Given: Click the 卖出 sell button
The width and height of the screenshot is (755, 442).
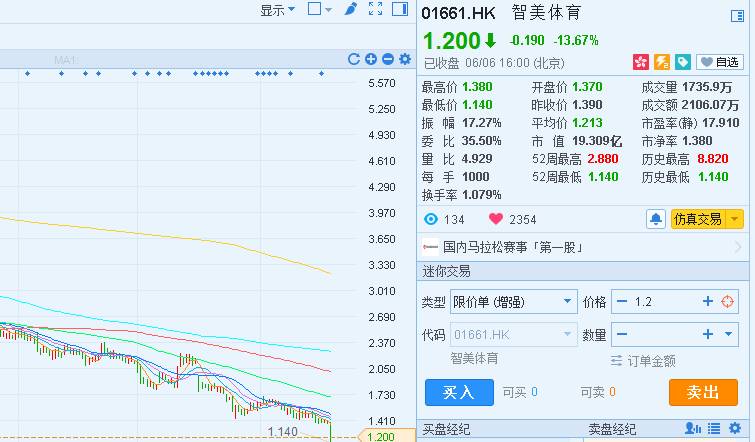Looking at the screenshot, I should pyautogui.click(x=703, y=393).
